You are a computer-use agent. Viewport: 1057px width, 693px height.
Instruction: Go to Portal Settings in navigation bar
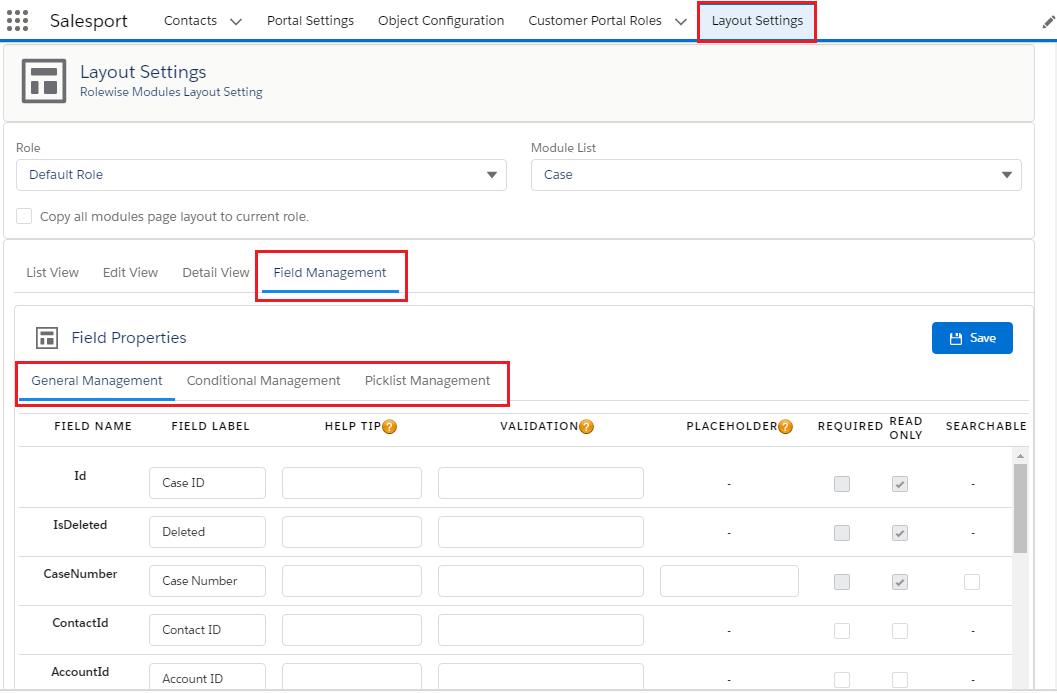click(310, 21)
